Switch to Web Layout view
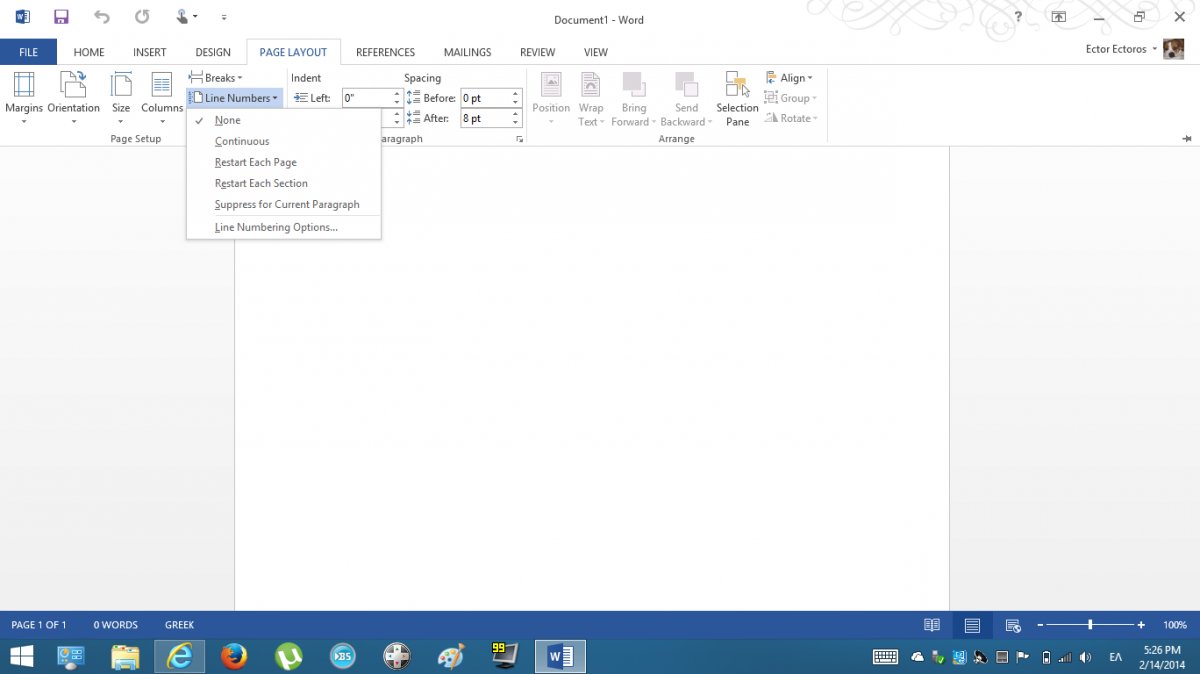This screenshot has height=674, width=1200. click(1012, 625)
